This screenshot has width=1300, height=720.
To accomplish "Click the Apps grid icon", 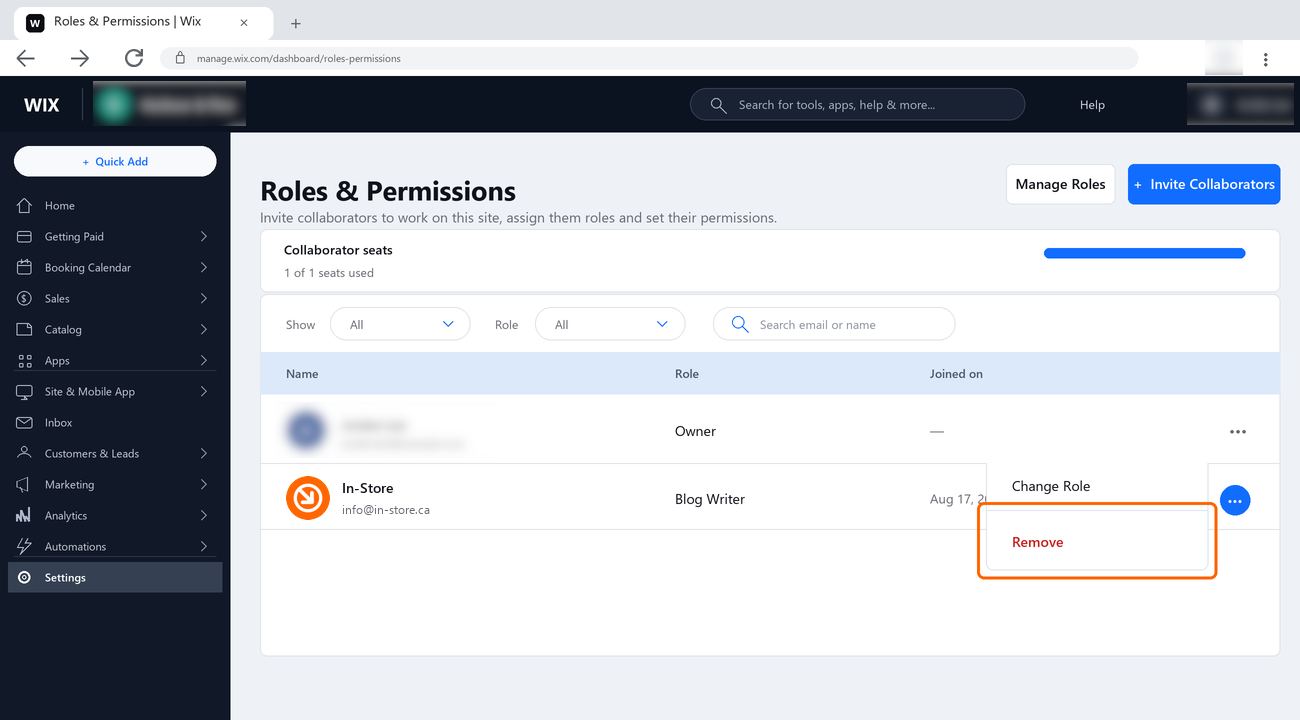I will (25, 361).
